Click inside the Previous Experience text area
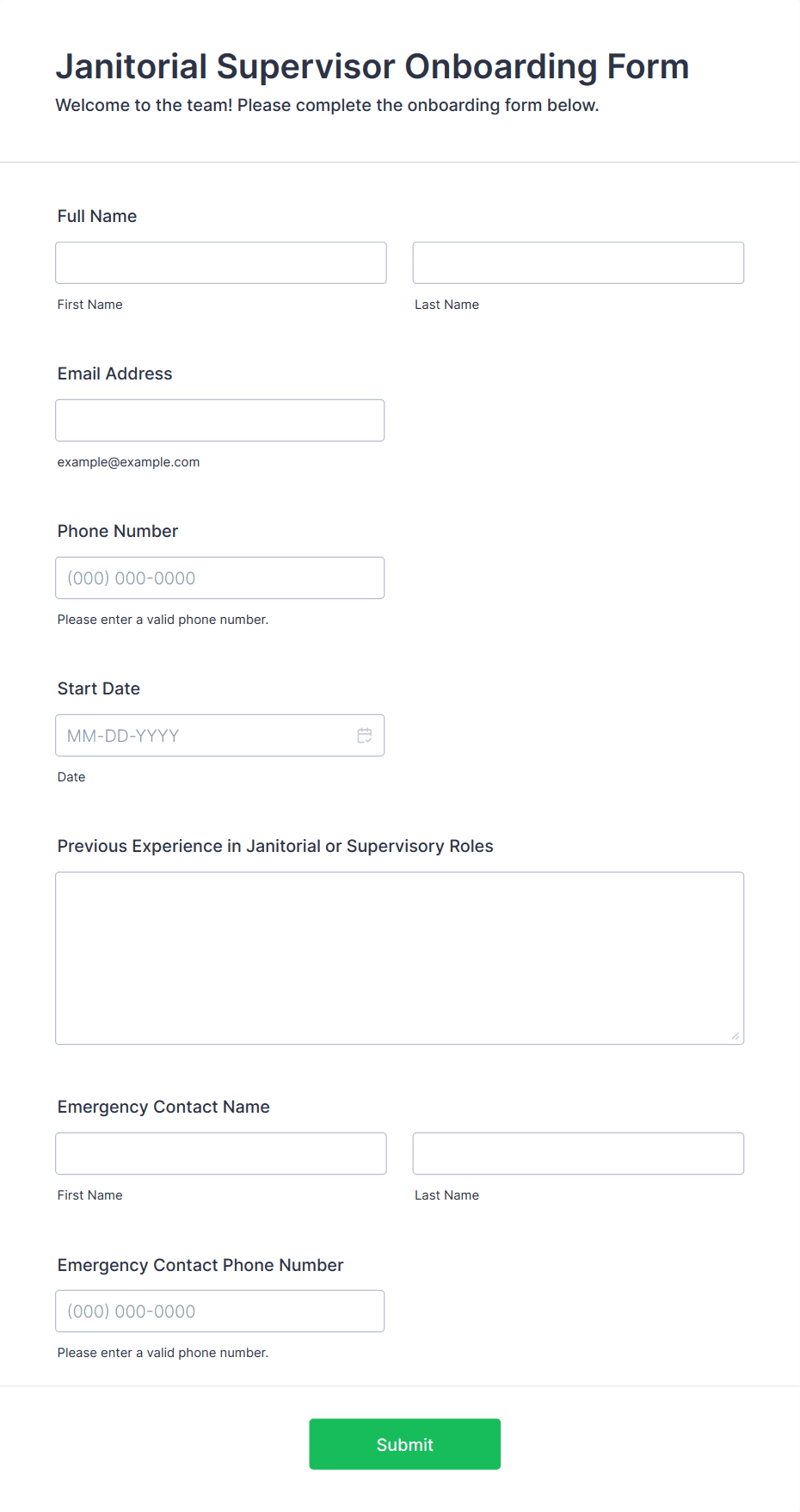Viewport: 800px width, 1512px height. coord(400,958)
